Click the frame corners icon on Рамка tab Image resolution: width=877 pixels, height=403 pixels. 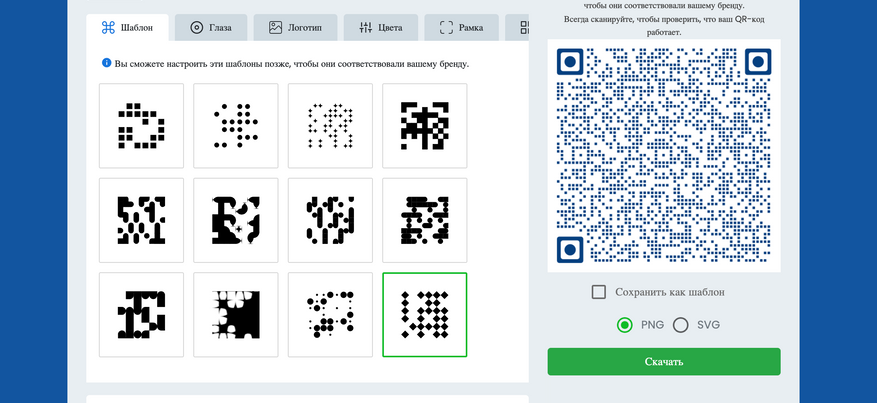pyautogui.click(x=446, y=28)
